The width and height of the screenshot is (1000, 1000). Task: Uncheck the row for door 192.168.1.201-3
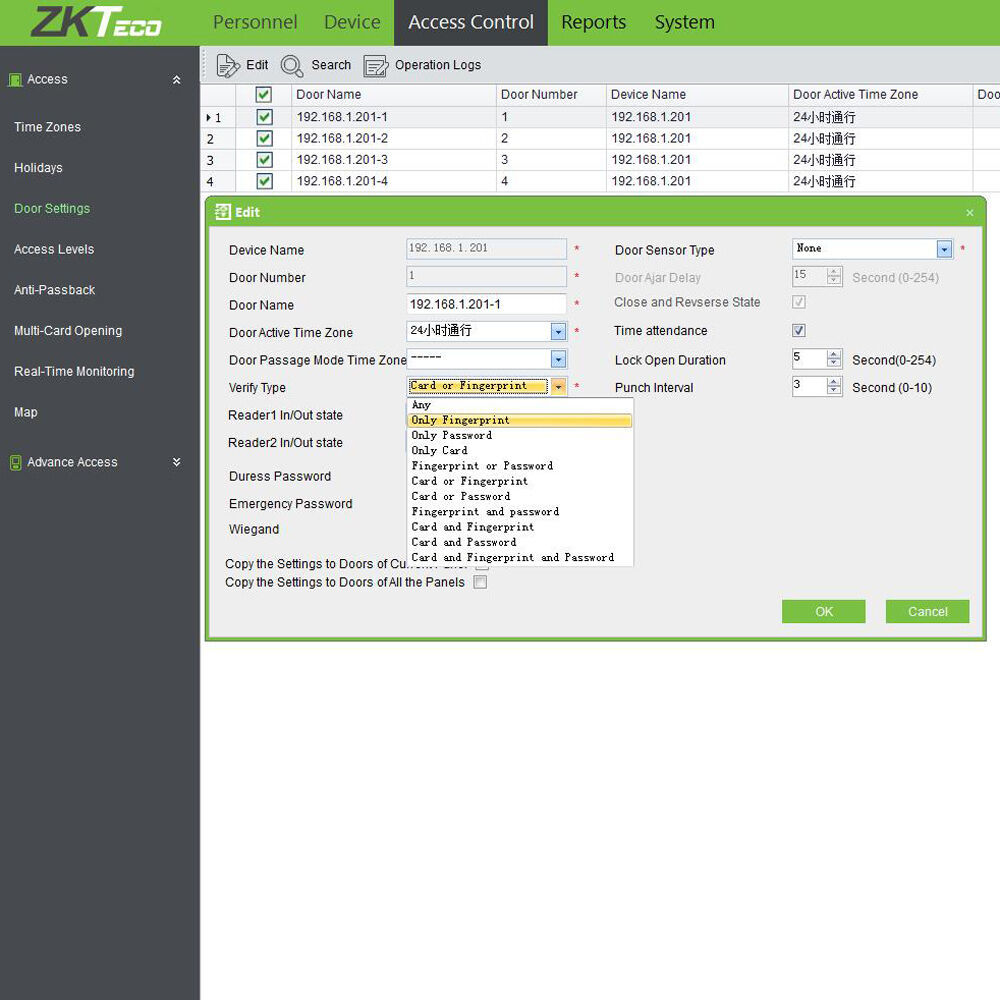(264, 160)
